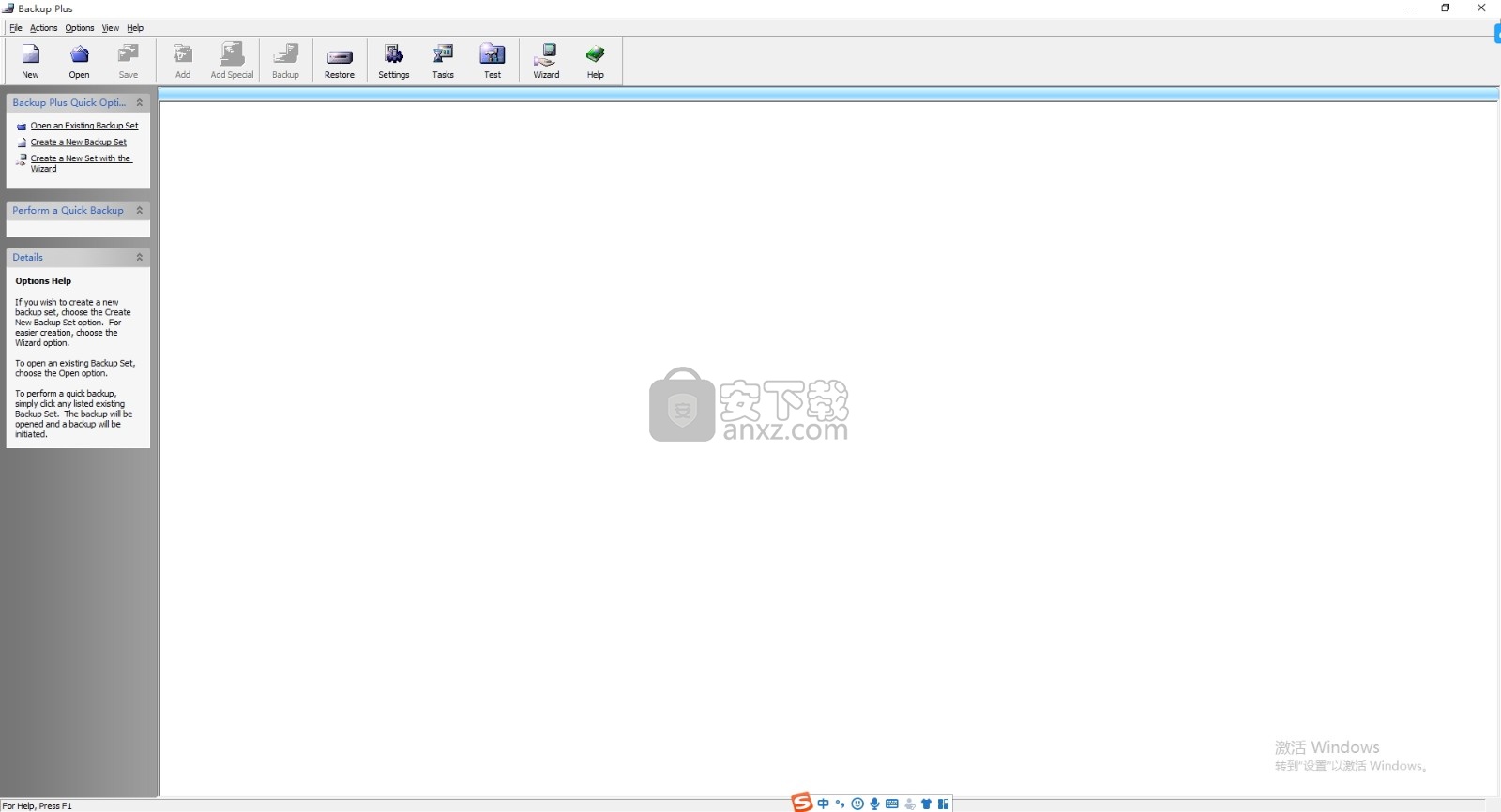
Task: Click the microphone icon on the IME bar
Action: (x=874, y=804)
